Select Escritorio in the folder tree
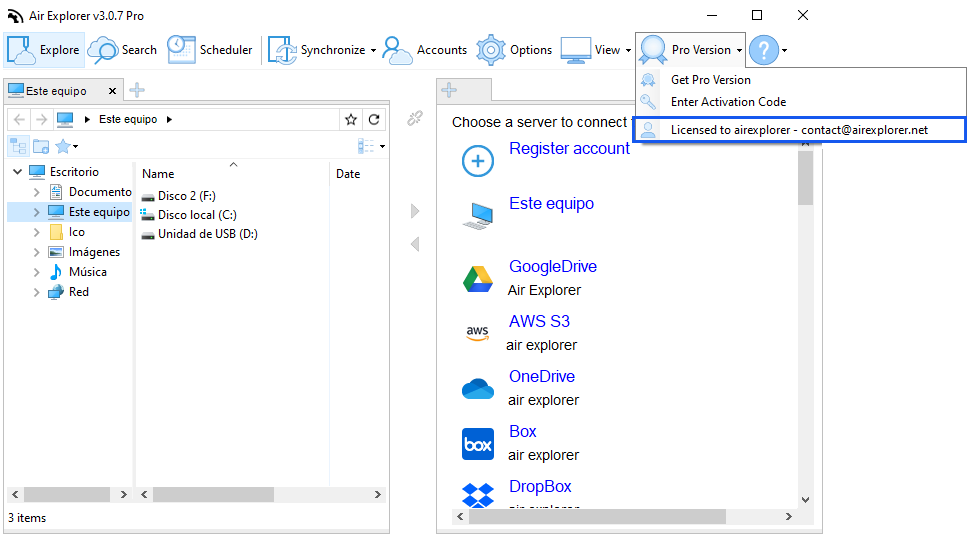Image resolution: width=975 pixels, height=537 pixels. pos(74,172)
